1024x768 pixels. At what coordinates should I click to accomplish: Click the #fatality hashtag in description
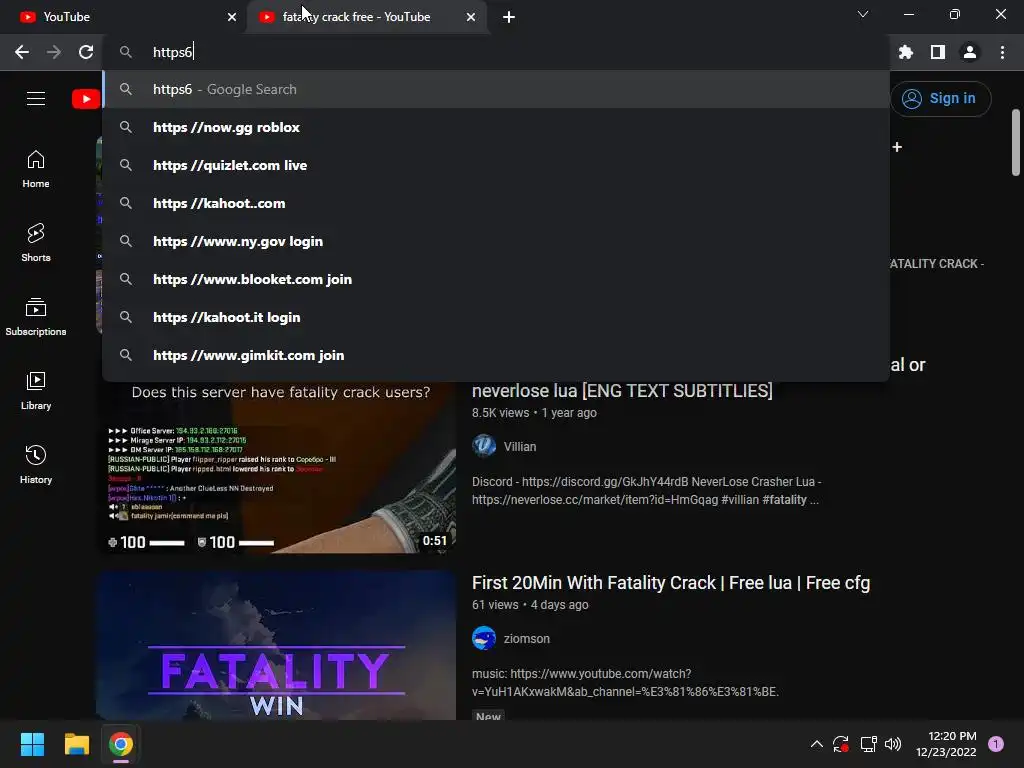(x=784, y=500)
